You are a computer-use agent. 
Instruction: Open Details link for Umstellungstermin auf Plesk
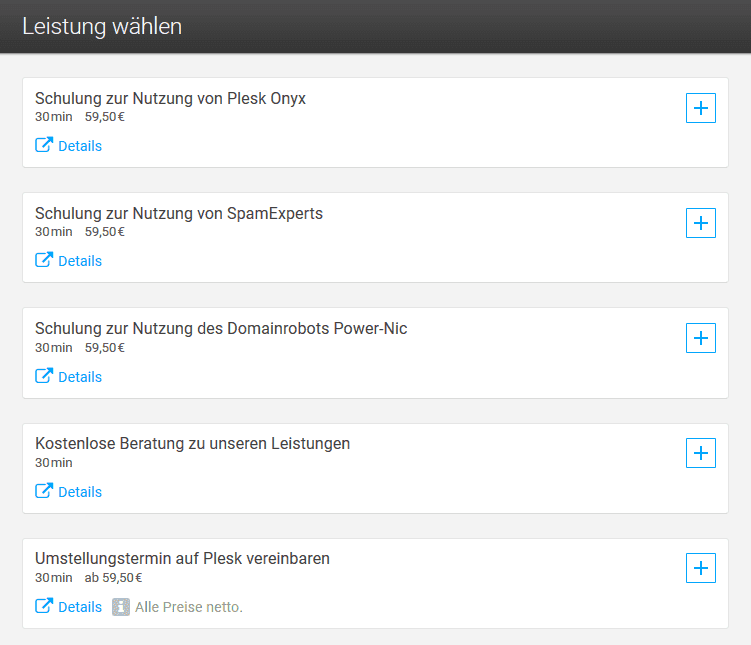[80, 607]
